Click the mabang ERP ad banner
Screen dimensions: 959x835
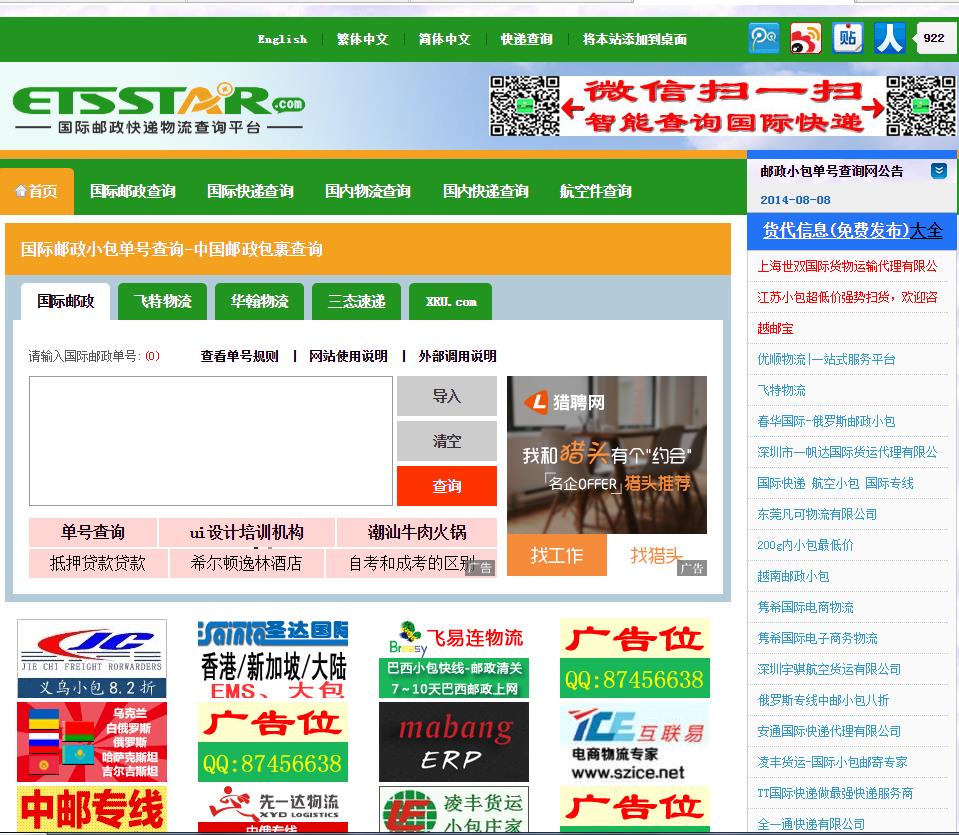tap(454, 742)
